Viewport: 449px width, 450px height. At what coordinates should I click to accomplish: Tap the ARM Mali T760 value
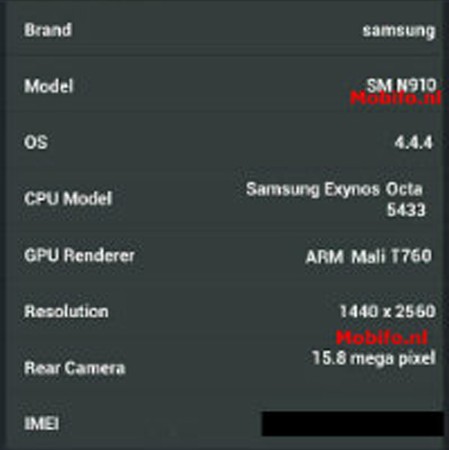click(x=369, y=256)
